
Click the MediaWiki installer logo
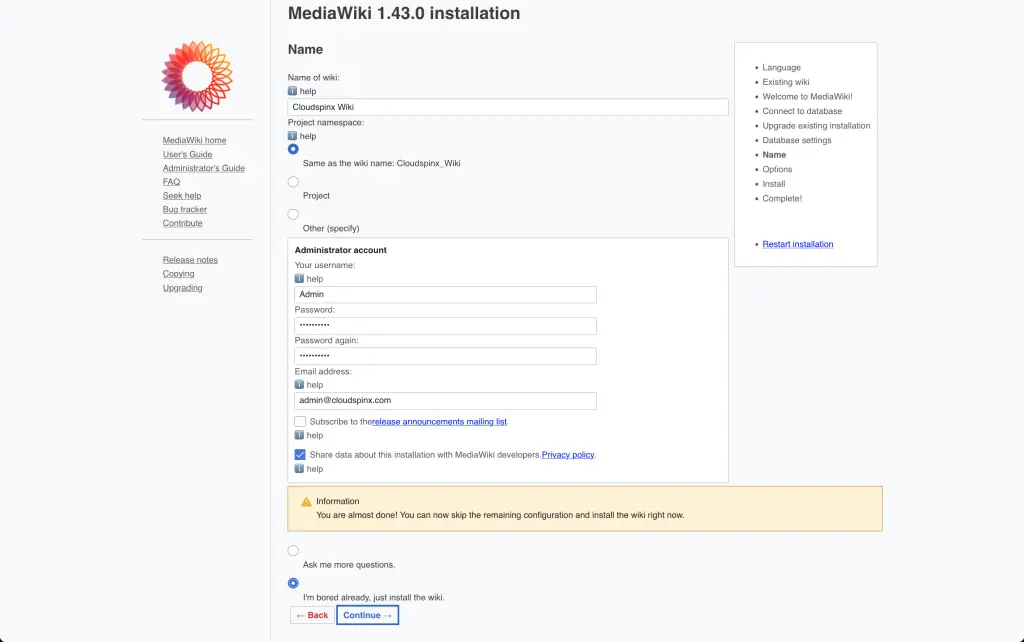click(197, 75)
